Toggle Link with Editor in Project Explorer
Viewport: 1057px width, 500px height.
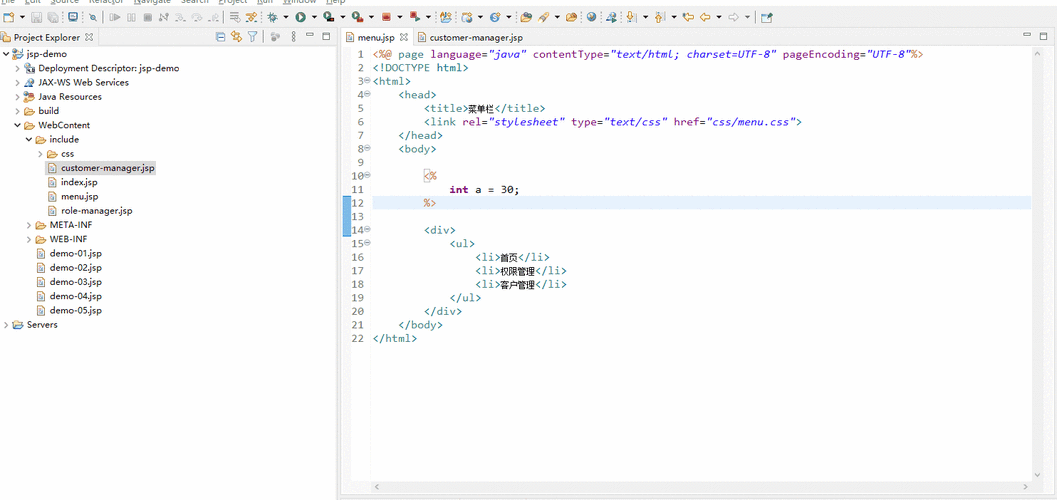point(236,36)
